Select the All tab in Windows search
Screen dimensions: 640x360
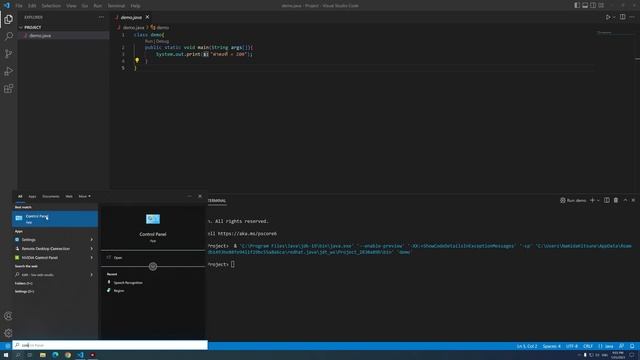pos(20,196)
